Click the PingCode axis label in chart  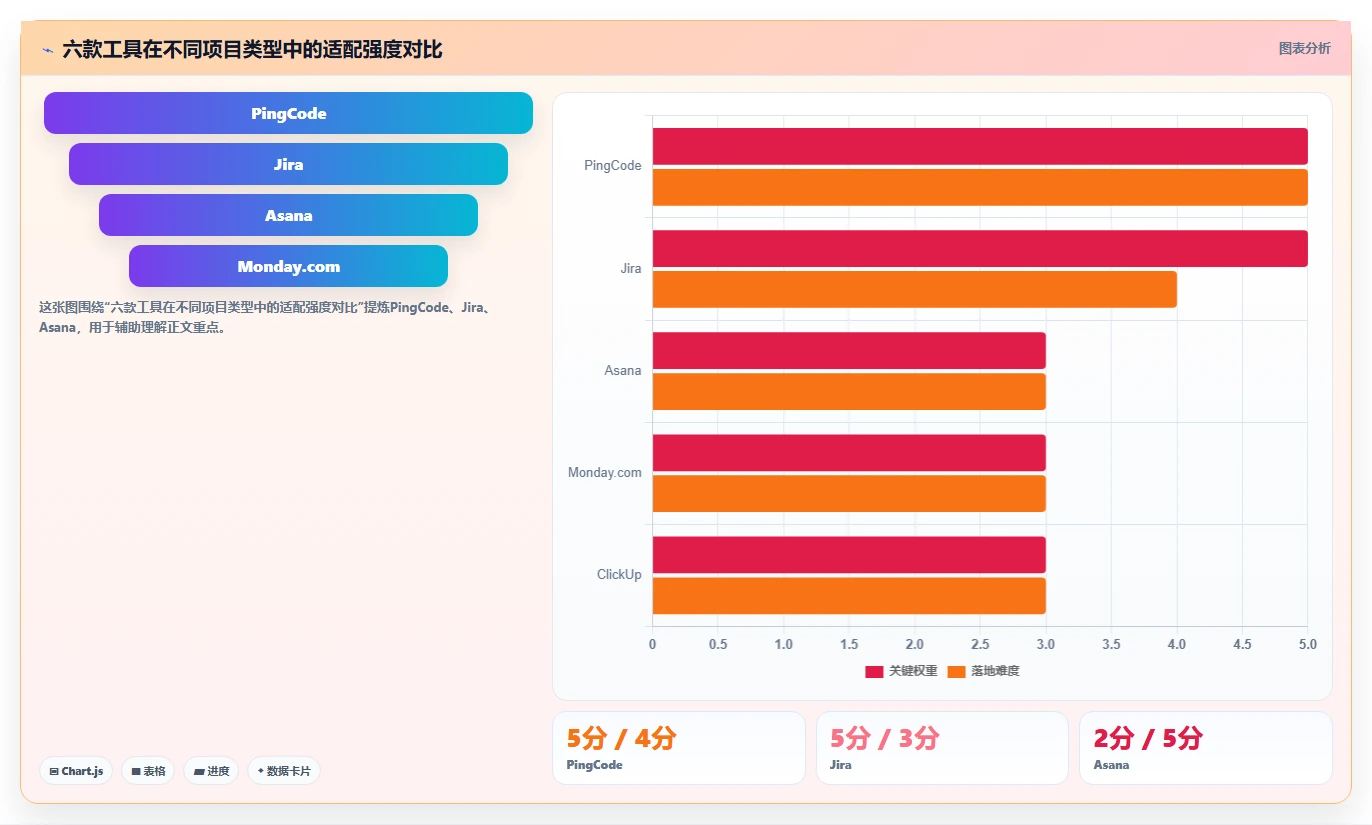[x=612, y=166]
